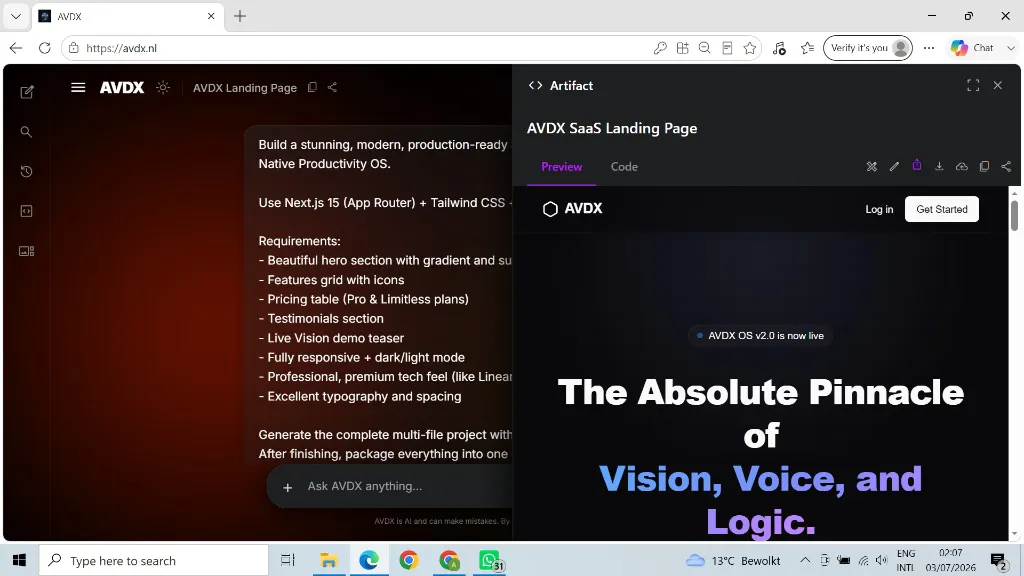Open chat history clock icon
1024x576 pixels.
point(26,171)
